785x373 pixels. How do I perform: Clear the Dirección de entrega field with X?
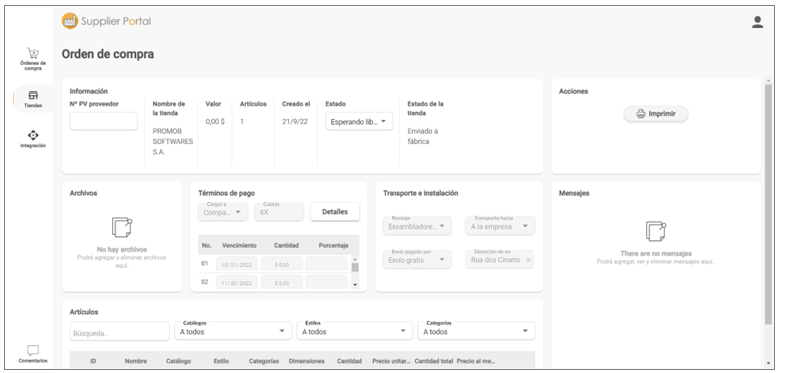[528, 260]
